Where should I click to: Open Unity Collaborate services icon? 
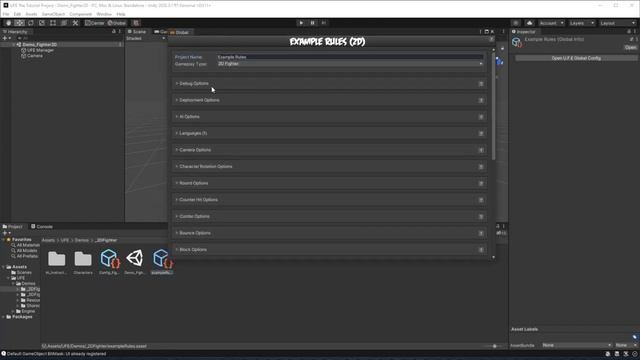(516, 23)
